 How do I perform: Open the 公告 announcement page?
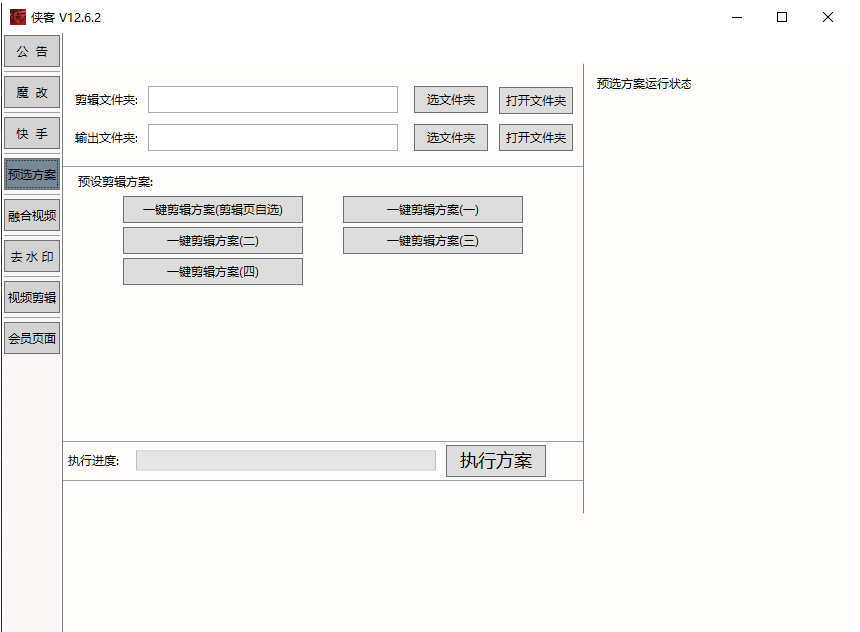[31, 51]
